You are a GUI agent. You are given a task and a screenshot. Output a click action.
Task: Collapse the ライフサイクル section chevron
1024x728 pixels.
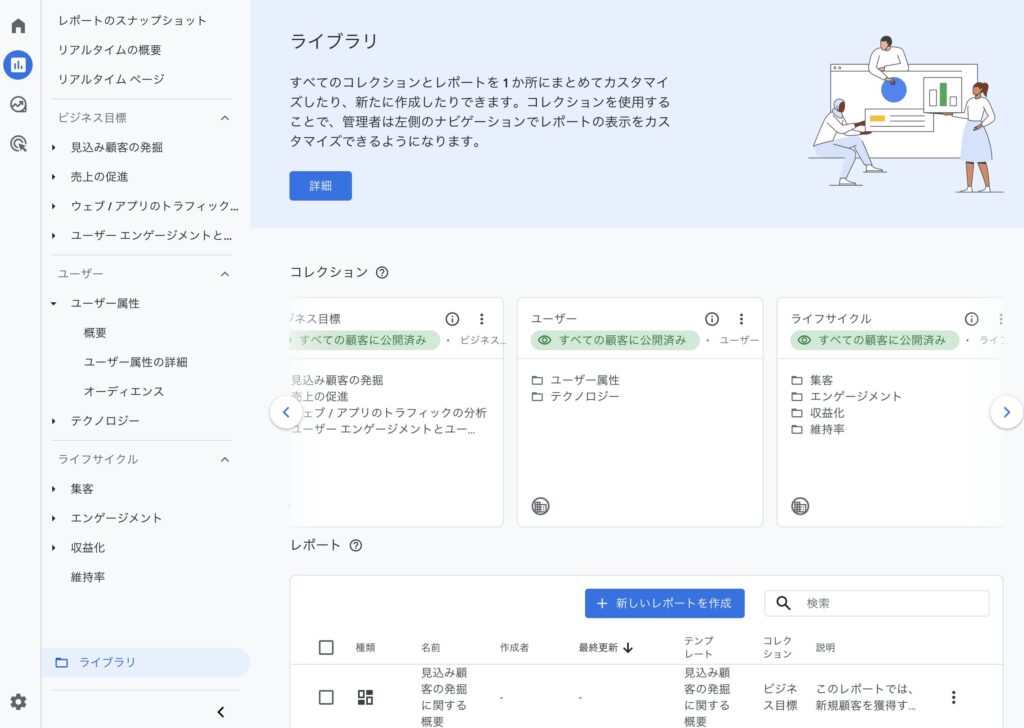(x=224, y=459)
